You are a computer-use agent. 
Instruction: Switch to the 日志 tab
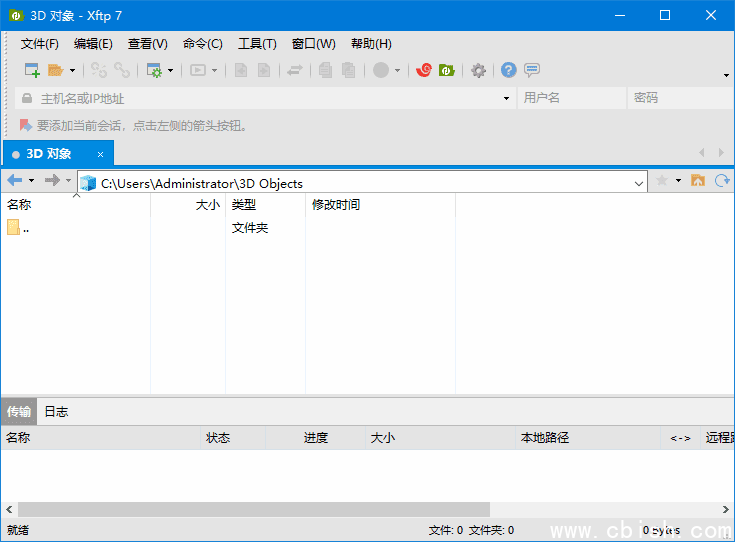(56, 412)
